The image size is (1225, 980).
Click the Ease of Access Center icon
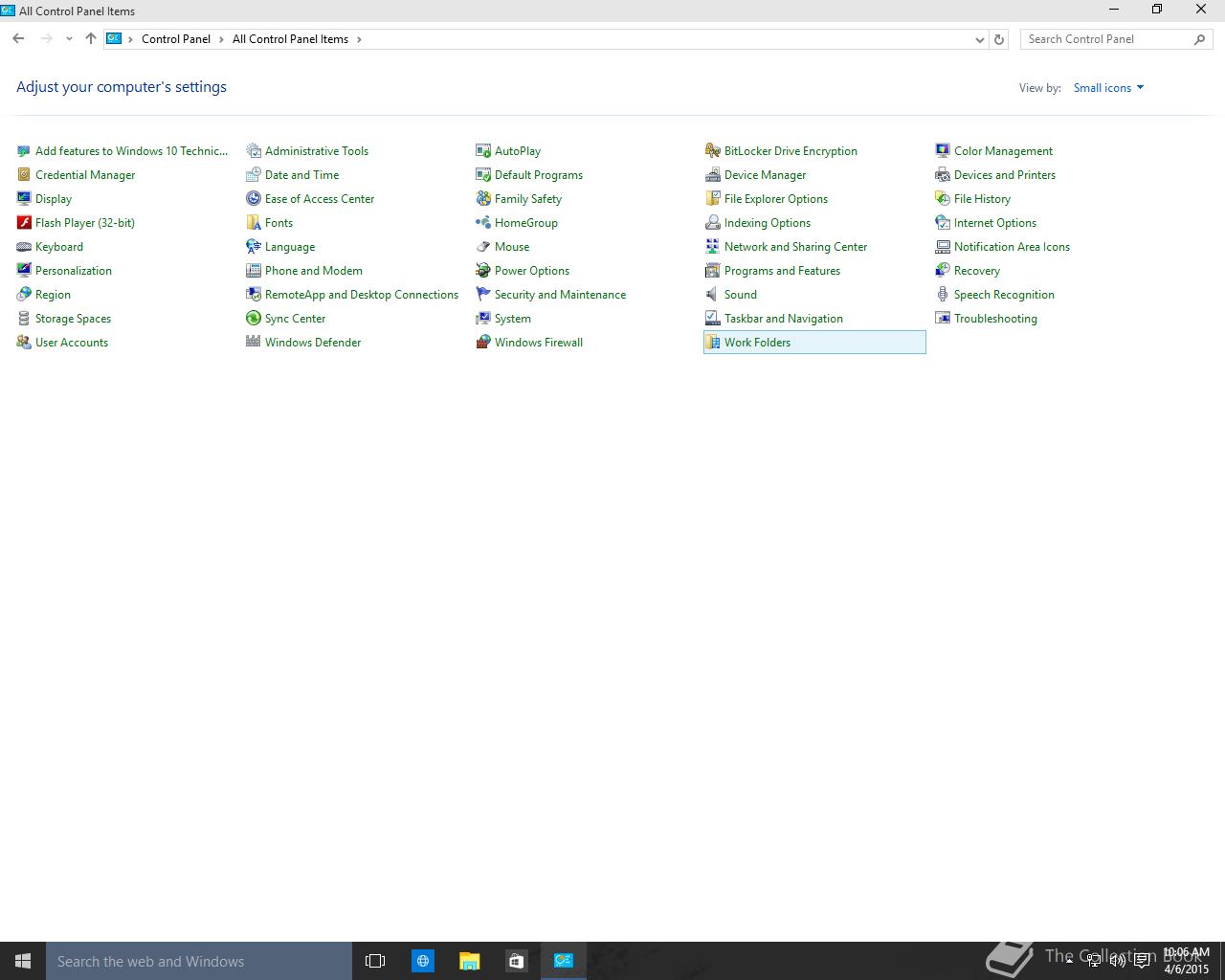click(x=254, y=198)
